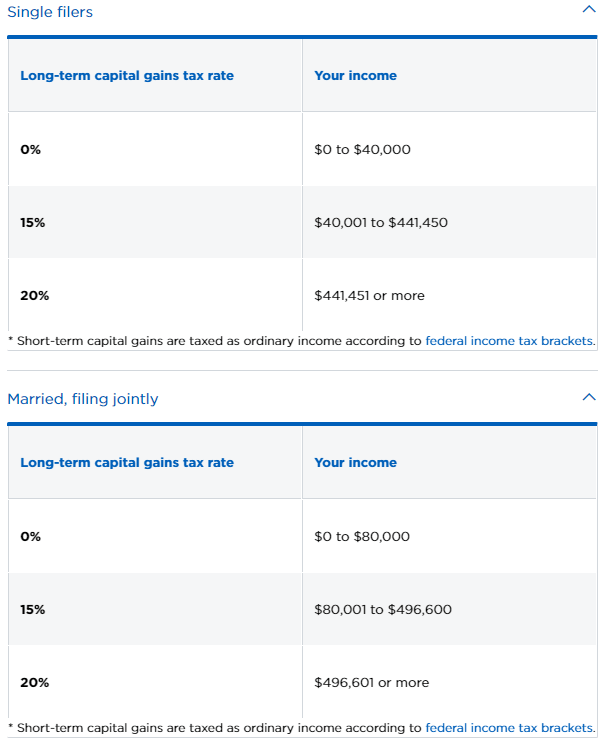The height and width of the screenshot is (742, 606).
Task: Select the $0 to $80,000 income cell
Action: point(362,537)
